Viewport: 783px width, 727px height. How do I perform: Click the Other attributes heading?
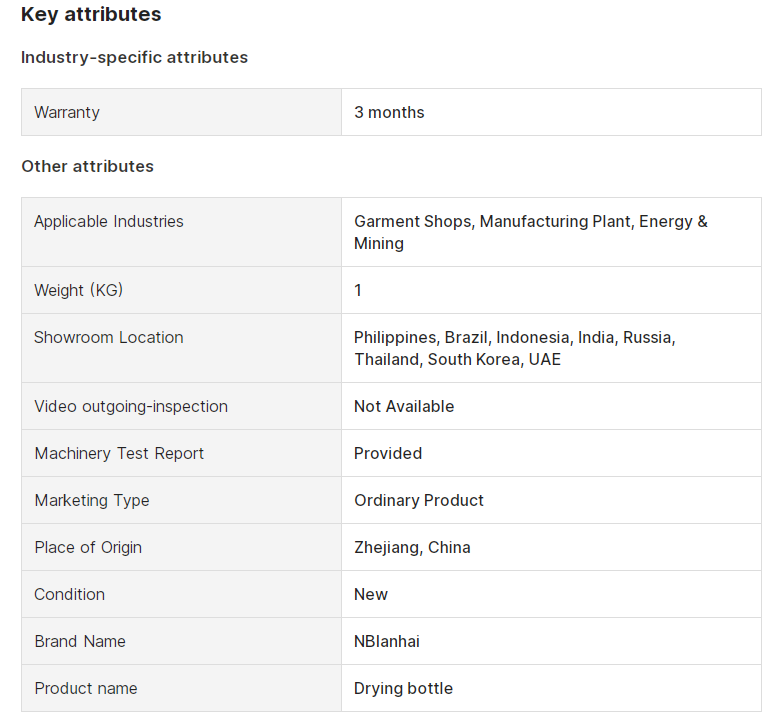[87, 166]
